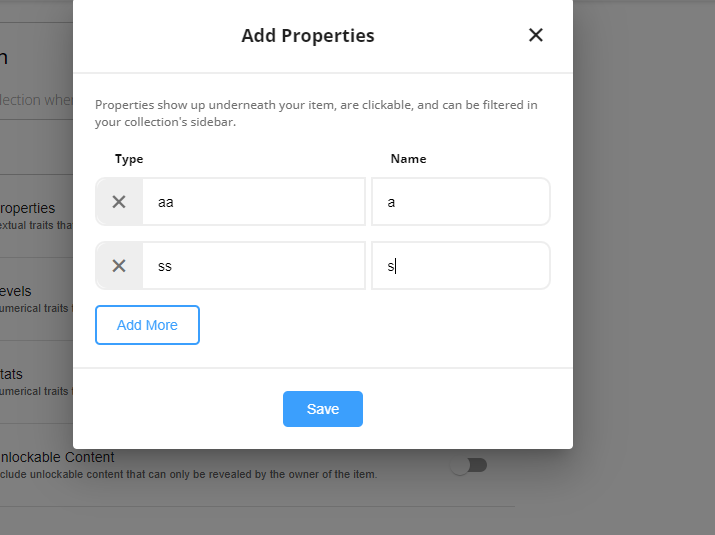Click the Unlockable Content heading
The height and width of the screenshot is (535, 715).
click(x=57, y=457)
